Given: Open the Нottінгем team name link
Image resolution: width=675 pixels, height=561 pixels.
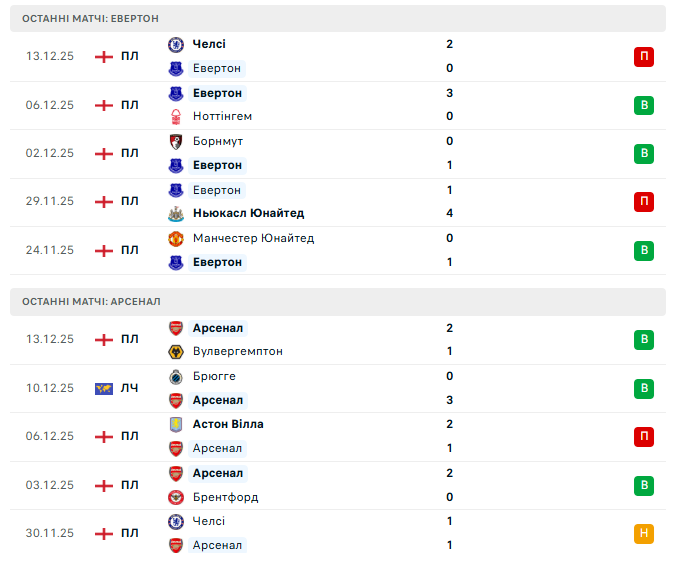Looking at the screenshot, I should [x=223, y=117].
